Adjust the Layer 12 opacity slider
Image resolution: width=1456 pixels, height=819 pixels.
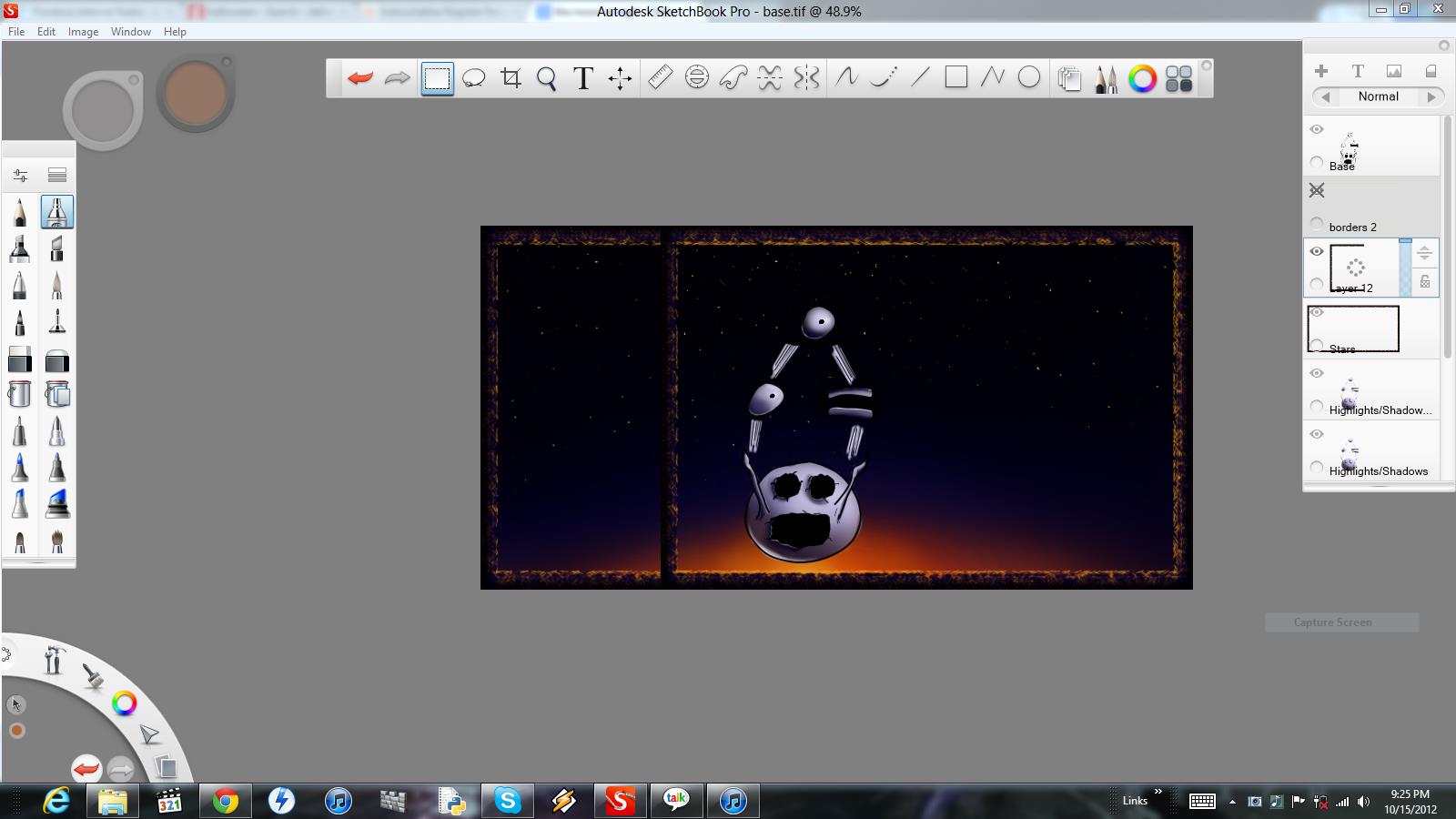pos(1406,267)
